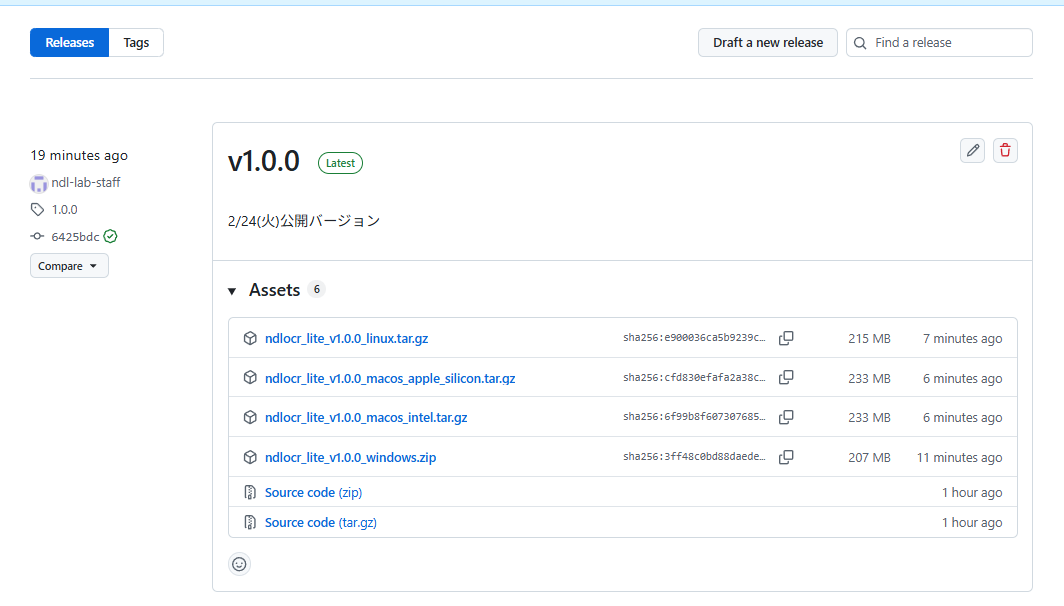Click in the Find a release search field
1064x606 pixels.
click(948, 43)
